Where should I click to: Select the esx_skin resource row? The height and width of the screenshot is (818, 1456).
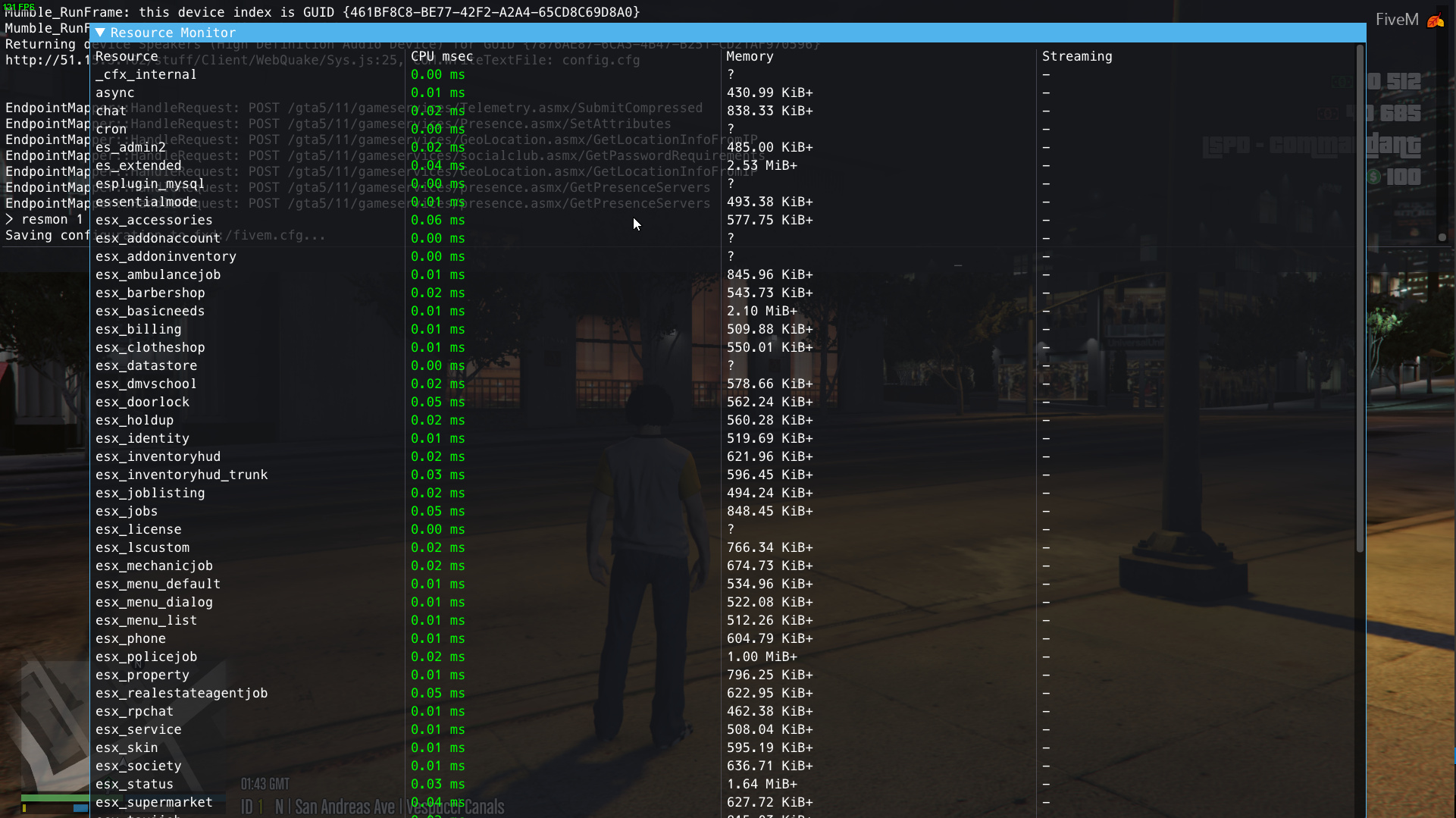coord(724,747)
